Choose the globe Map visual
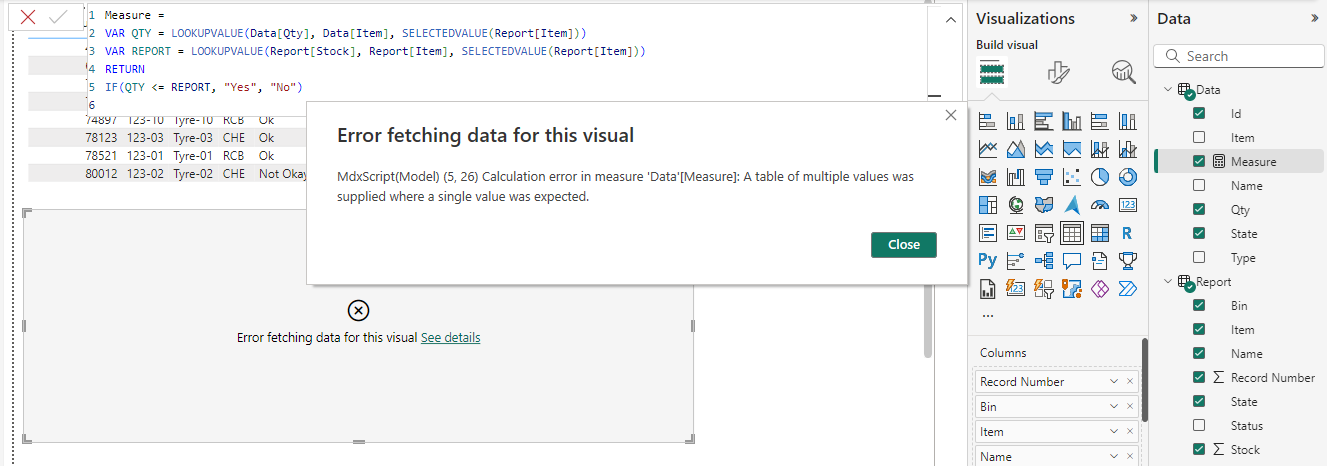 (1016, 205)
